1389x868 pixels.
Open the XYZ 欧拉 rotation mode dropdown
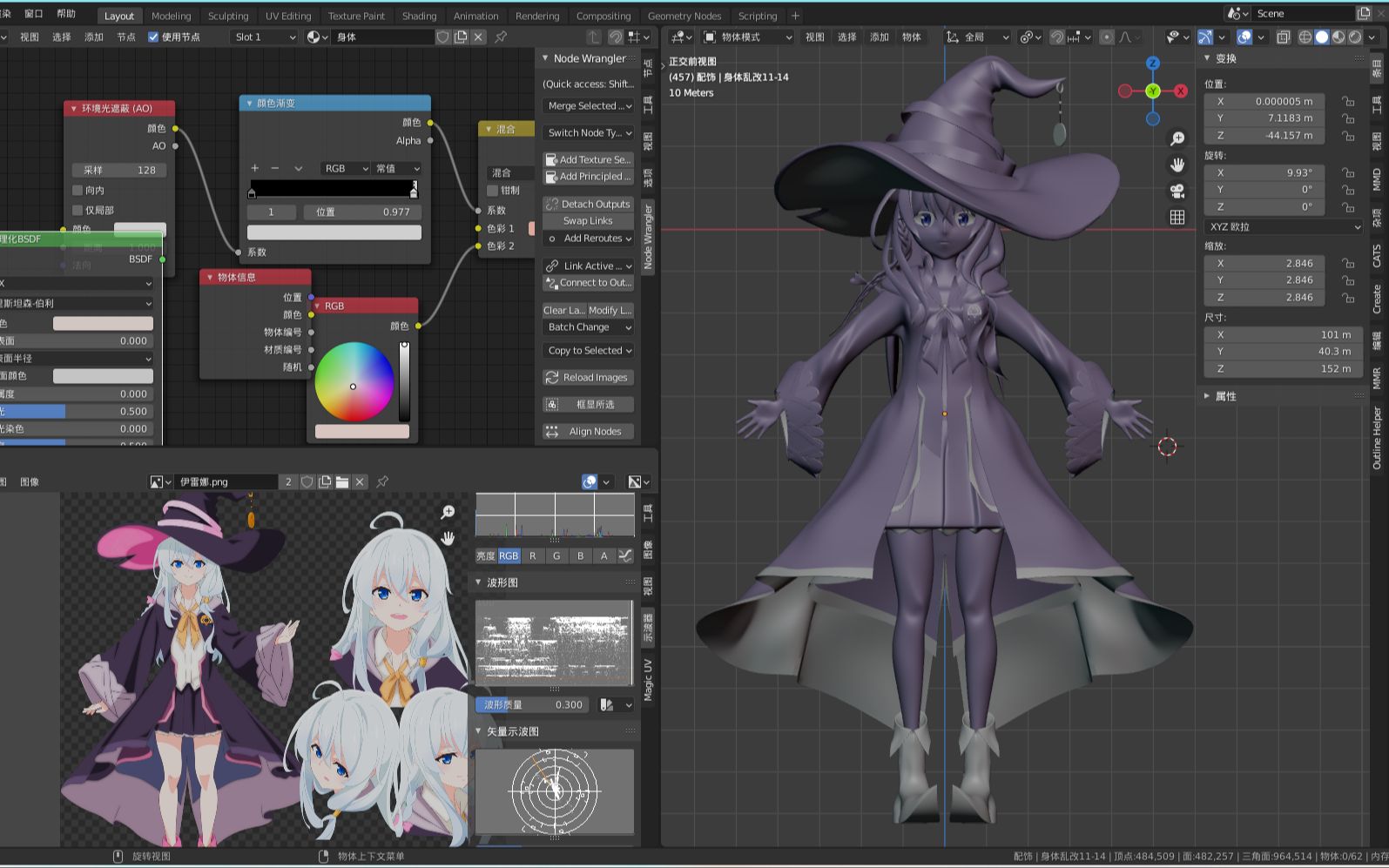click(x=1283, y=226)
